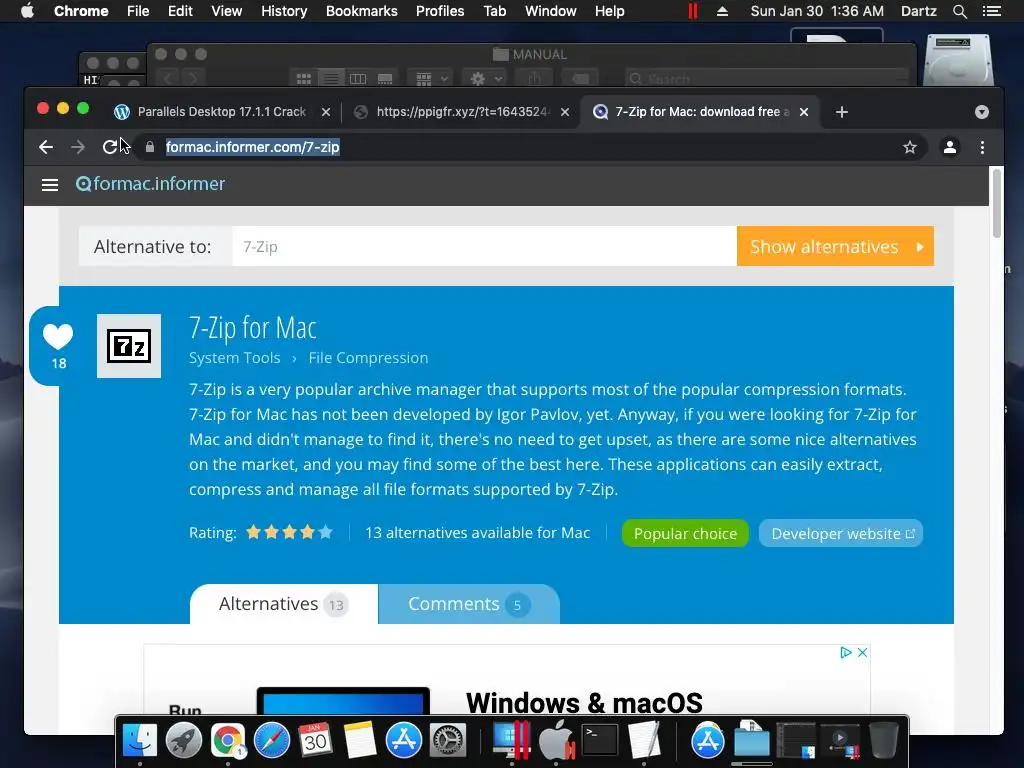This screenshot has width=1024, height=768.
Task: Switch to the ppigfr.xyz tab
Action: pyautogui.click(x=460, y=112)
